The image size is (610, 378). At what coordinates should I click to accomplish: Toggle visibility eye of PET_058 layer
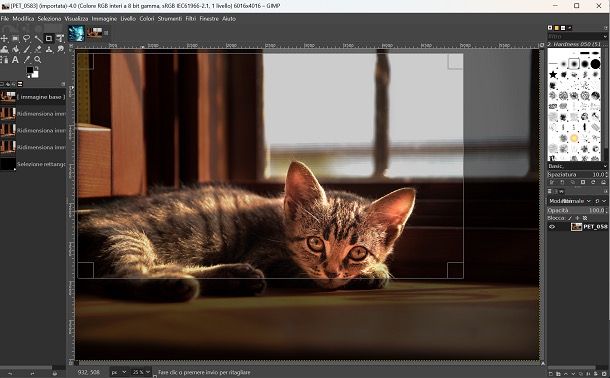point(552,227)
